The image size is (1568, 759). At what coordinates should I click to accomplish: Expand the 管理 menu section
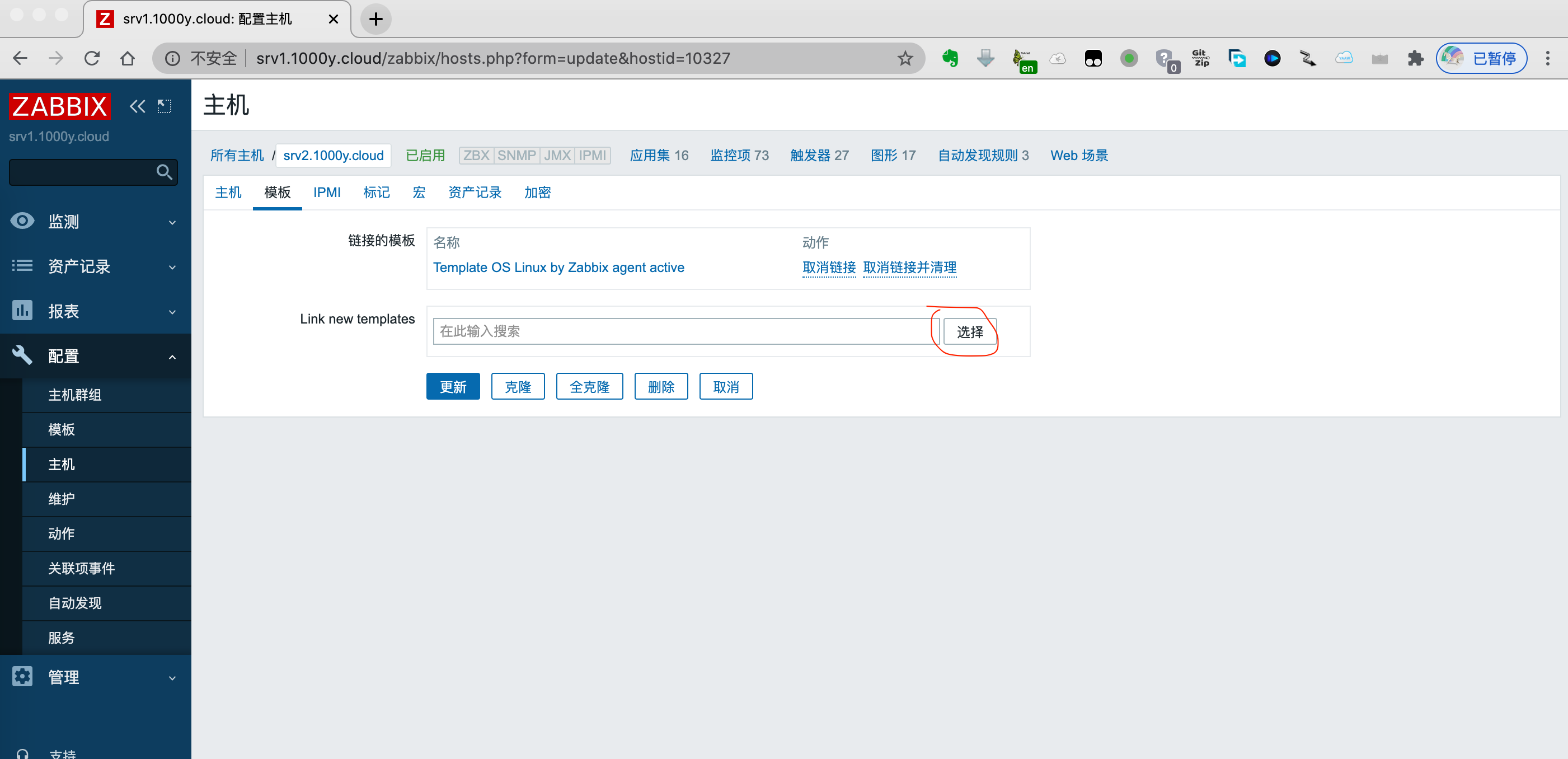pyautogui.click(x=172, y=677)
